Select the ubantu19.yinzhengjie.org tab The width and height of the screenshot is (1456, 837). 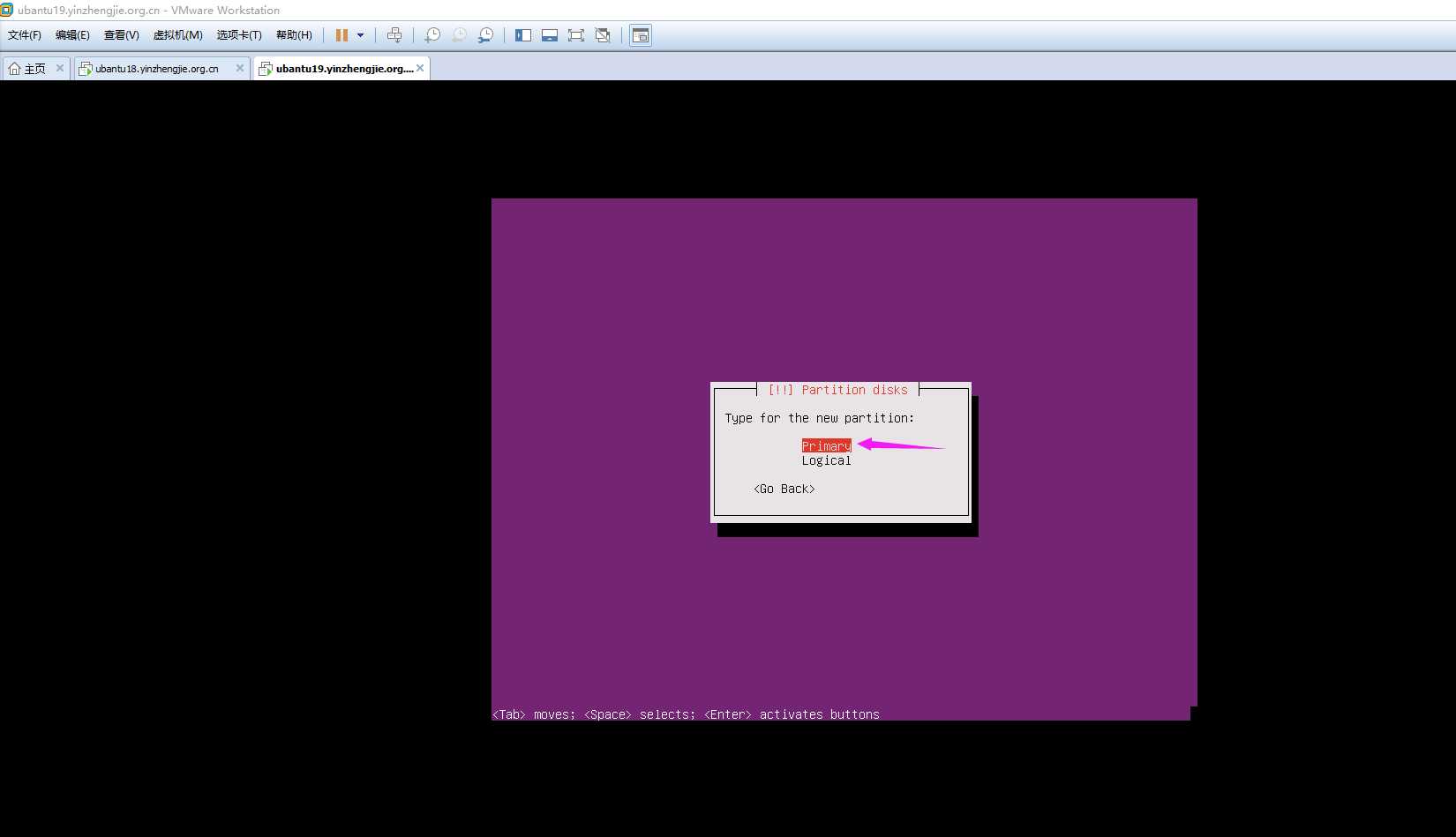344,68
